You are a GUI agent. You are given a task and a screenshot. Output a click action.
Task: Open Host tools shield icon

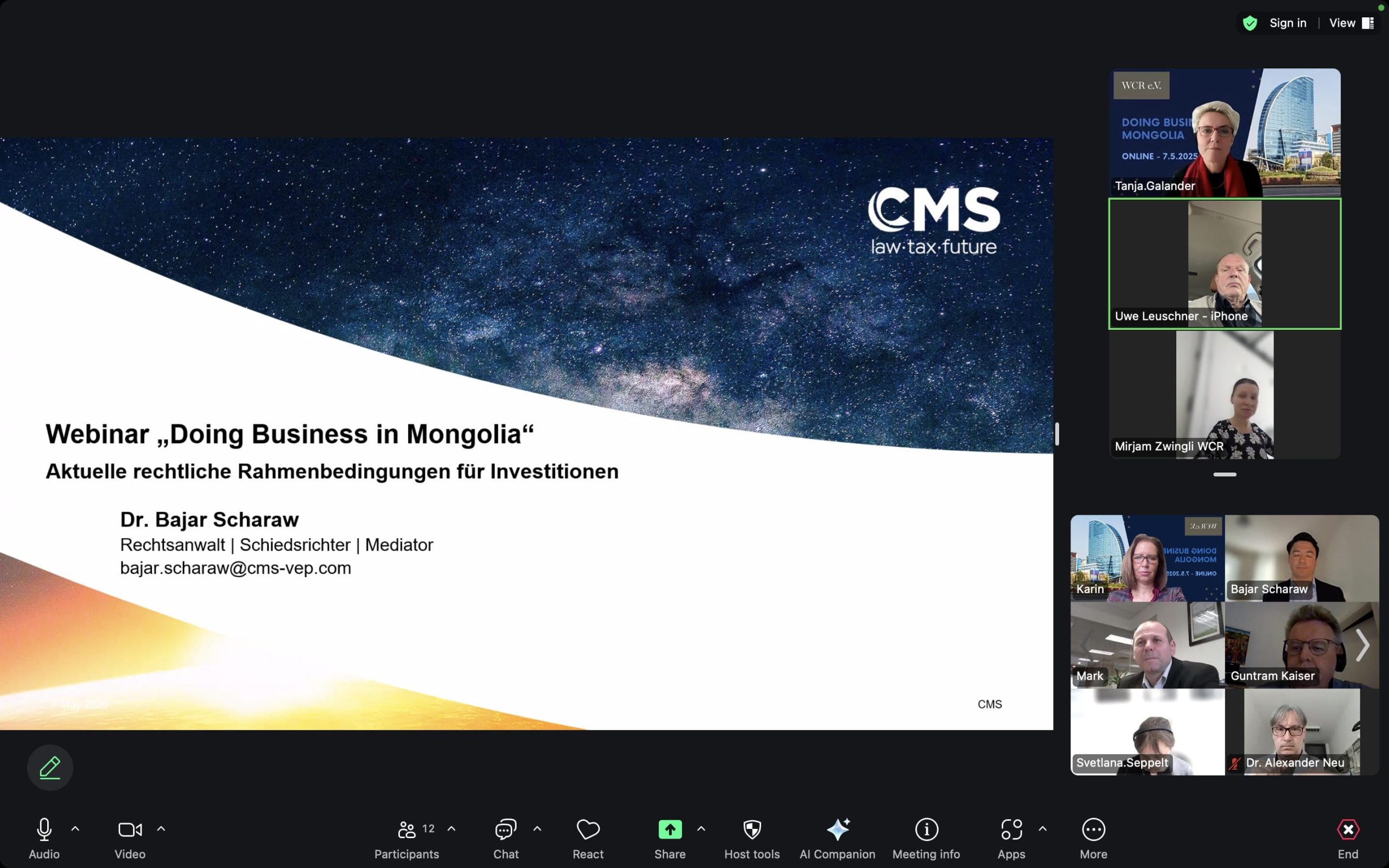752,829
